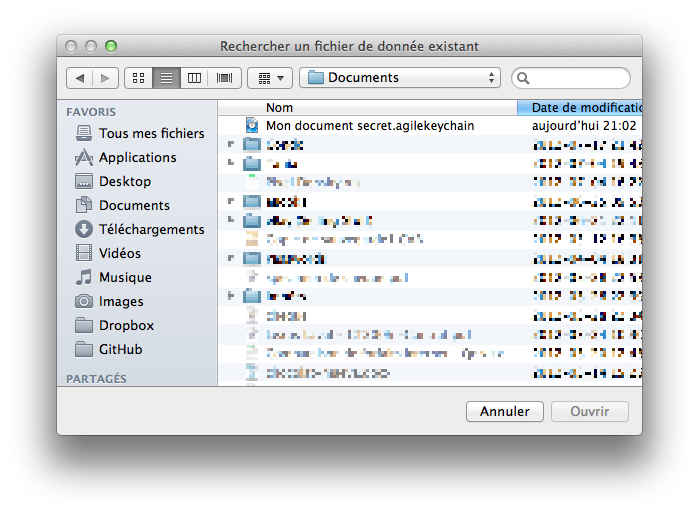Click the search field
This screenshot has width=699, height=514.
click(571, 78)
